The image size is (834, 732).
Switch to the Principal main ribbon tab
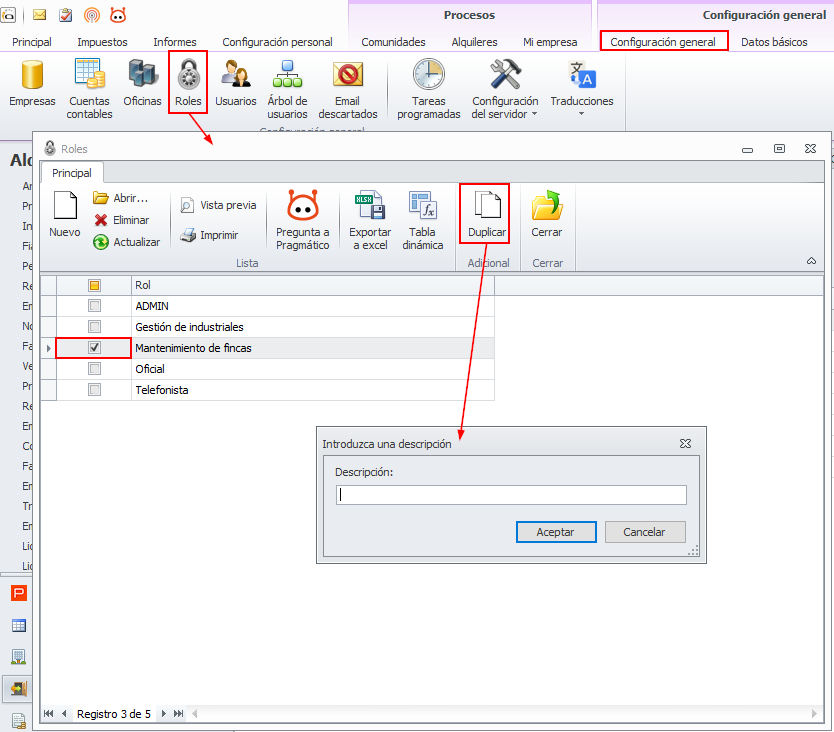(32, 42)
